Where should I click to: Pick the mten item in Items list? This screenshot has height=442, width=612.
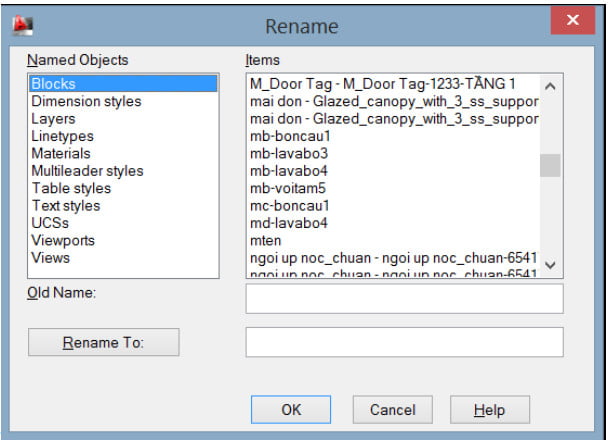[265, 240]
